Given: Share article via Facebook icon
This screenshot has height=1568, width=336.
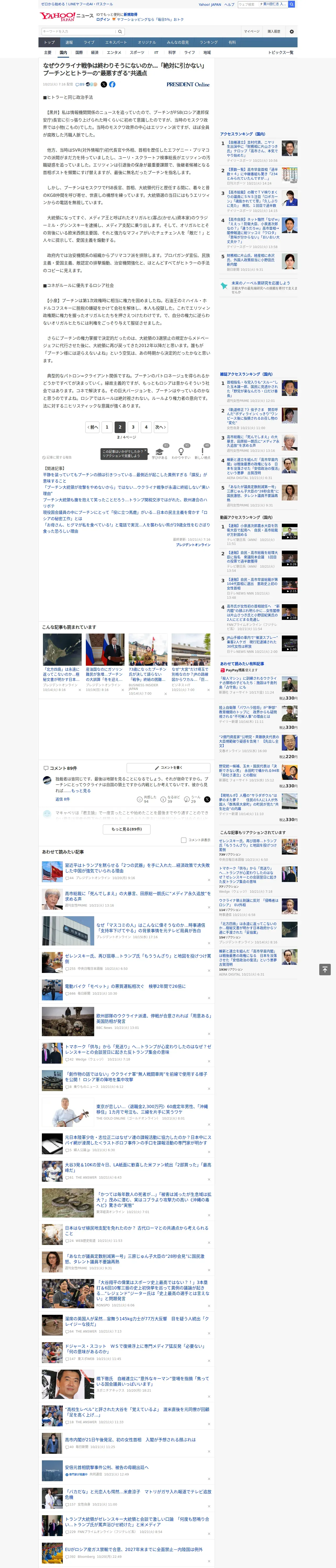Looking at the screenshot, I should [x=112, y=85].
